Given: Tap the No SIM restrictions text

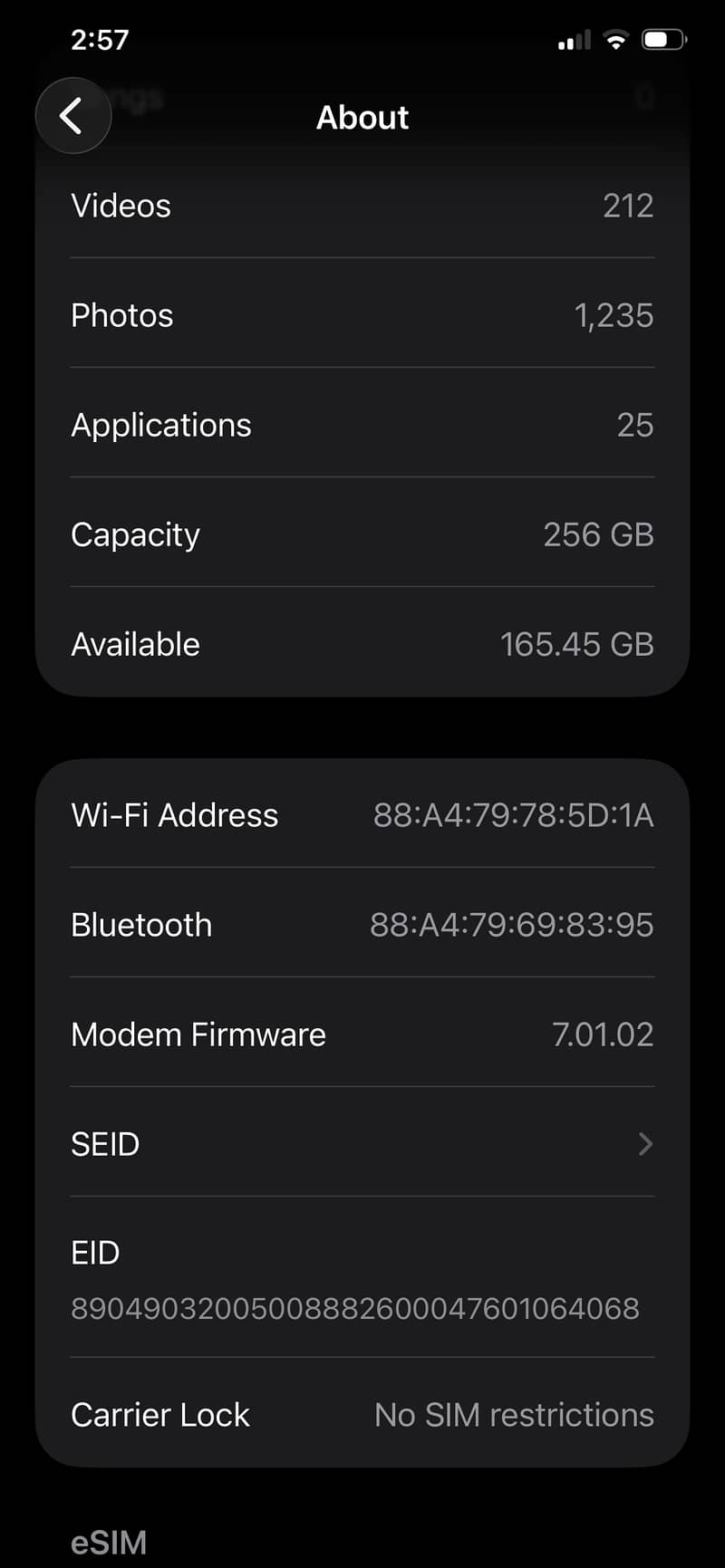Looking at the screenshot, I should pos(514,1415).
